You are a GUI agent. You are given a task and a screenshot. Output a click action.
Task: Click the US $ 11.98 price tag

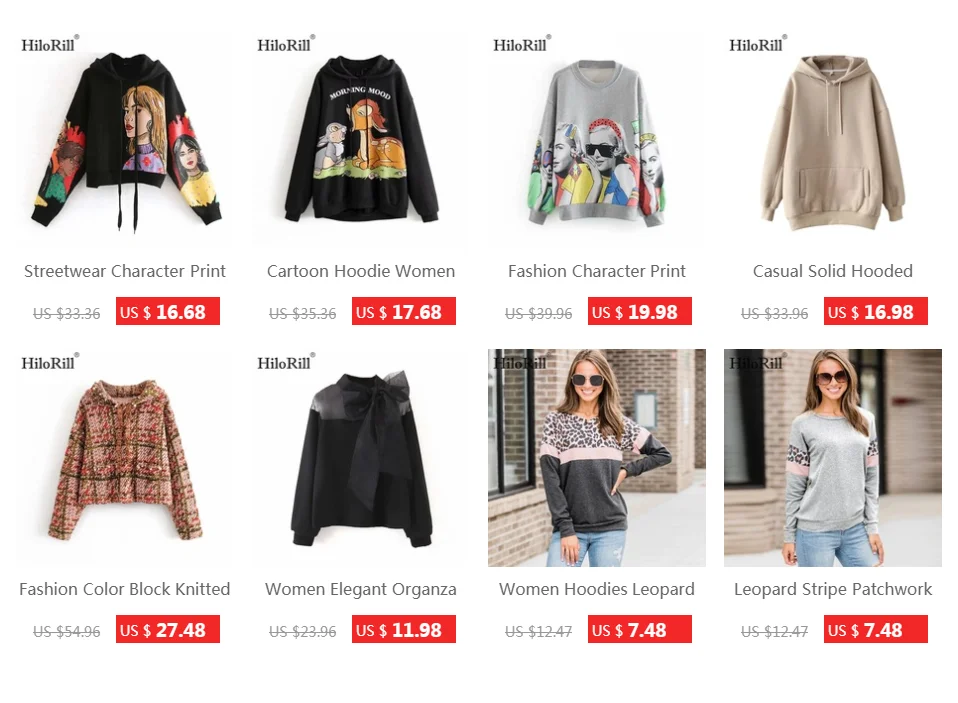[404, 630]
